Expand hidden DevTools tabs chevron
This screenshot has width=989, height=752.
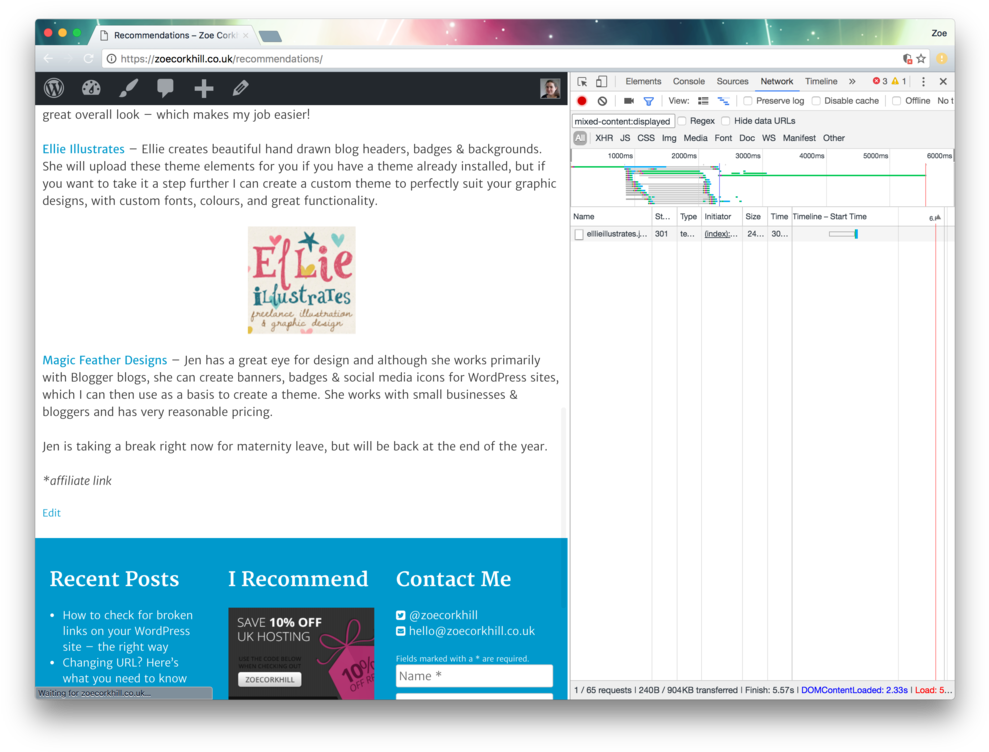[852, 81]
